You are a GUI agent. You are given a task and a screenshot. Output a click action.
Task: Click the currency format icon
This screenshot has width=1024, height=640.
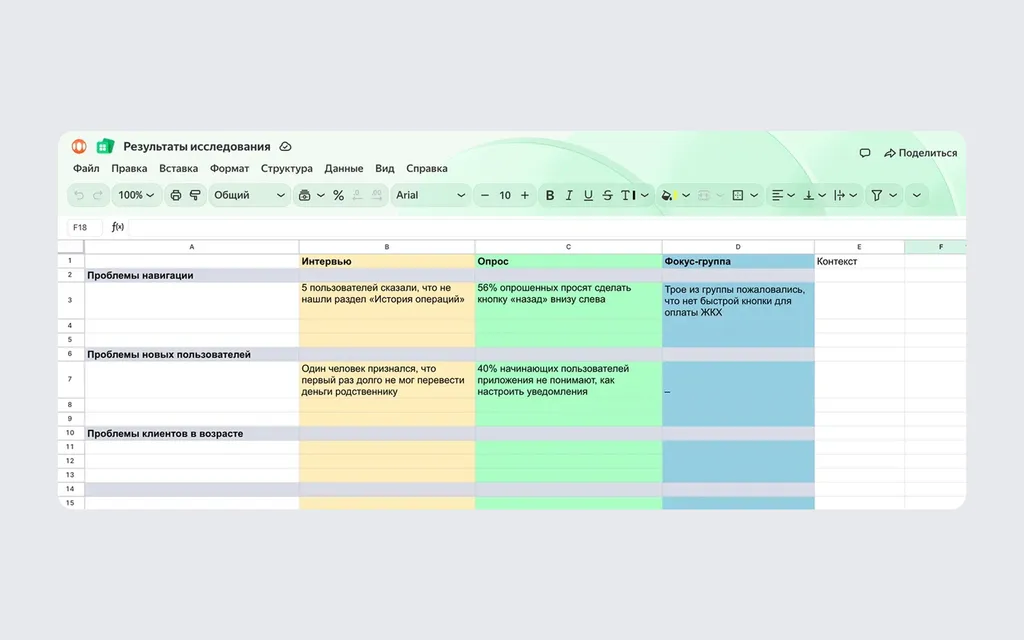304,195
